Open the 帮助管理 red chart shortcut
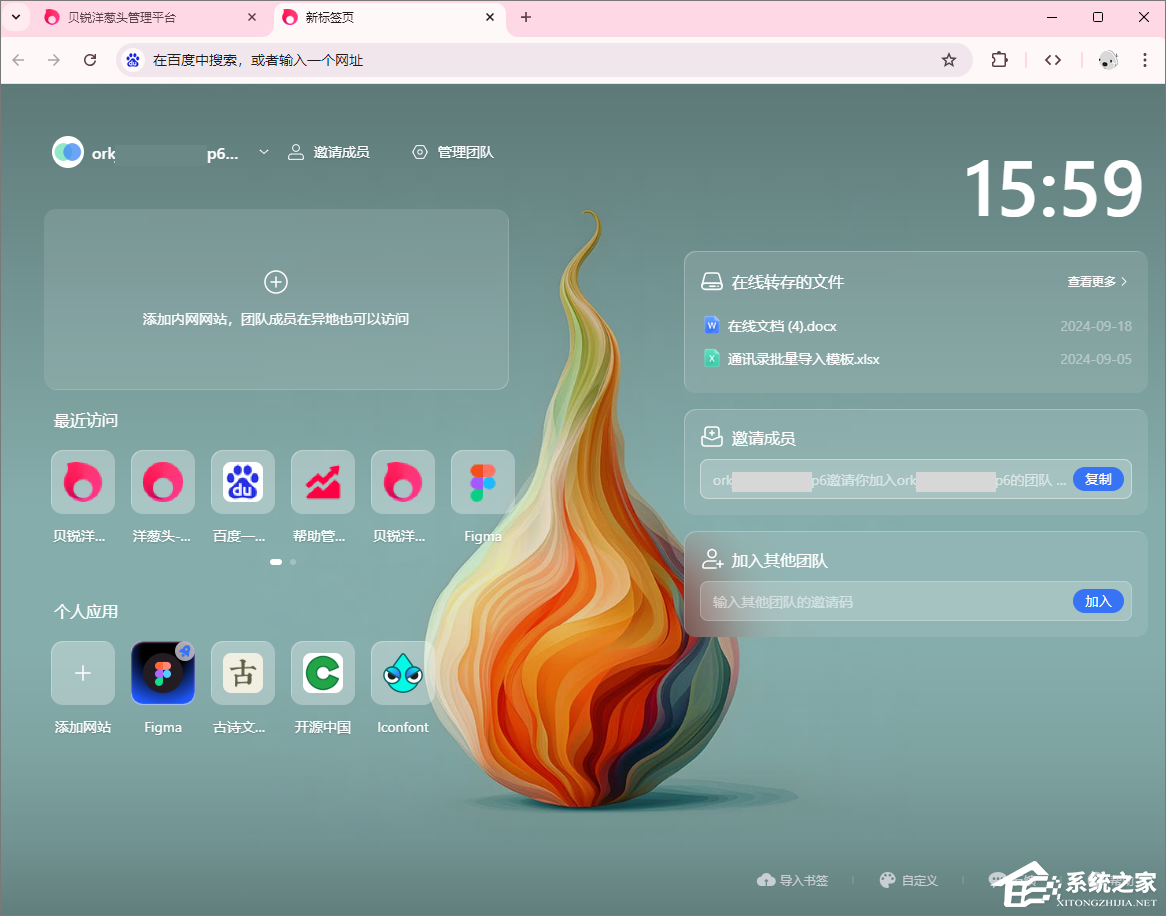The image size is (1166, 916). pyautogui.click(x=323, y=482)
